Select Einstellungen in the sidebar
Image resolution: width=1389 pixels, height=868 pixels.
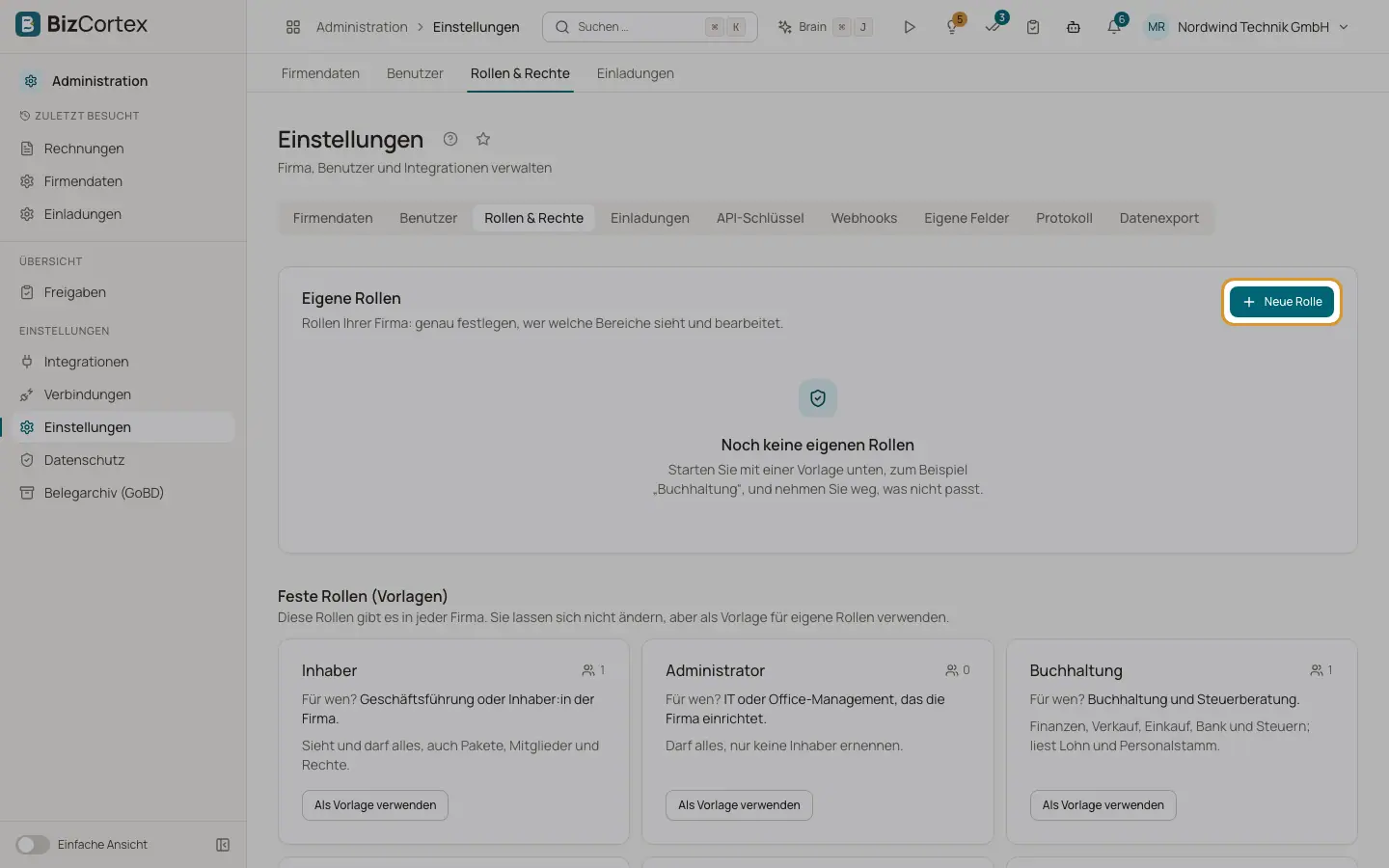point(124,427)
